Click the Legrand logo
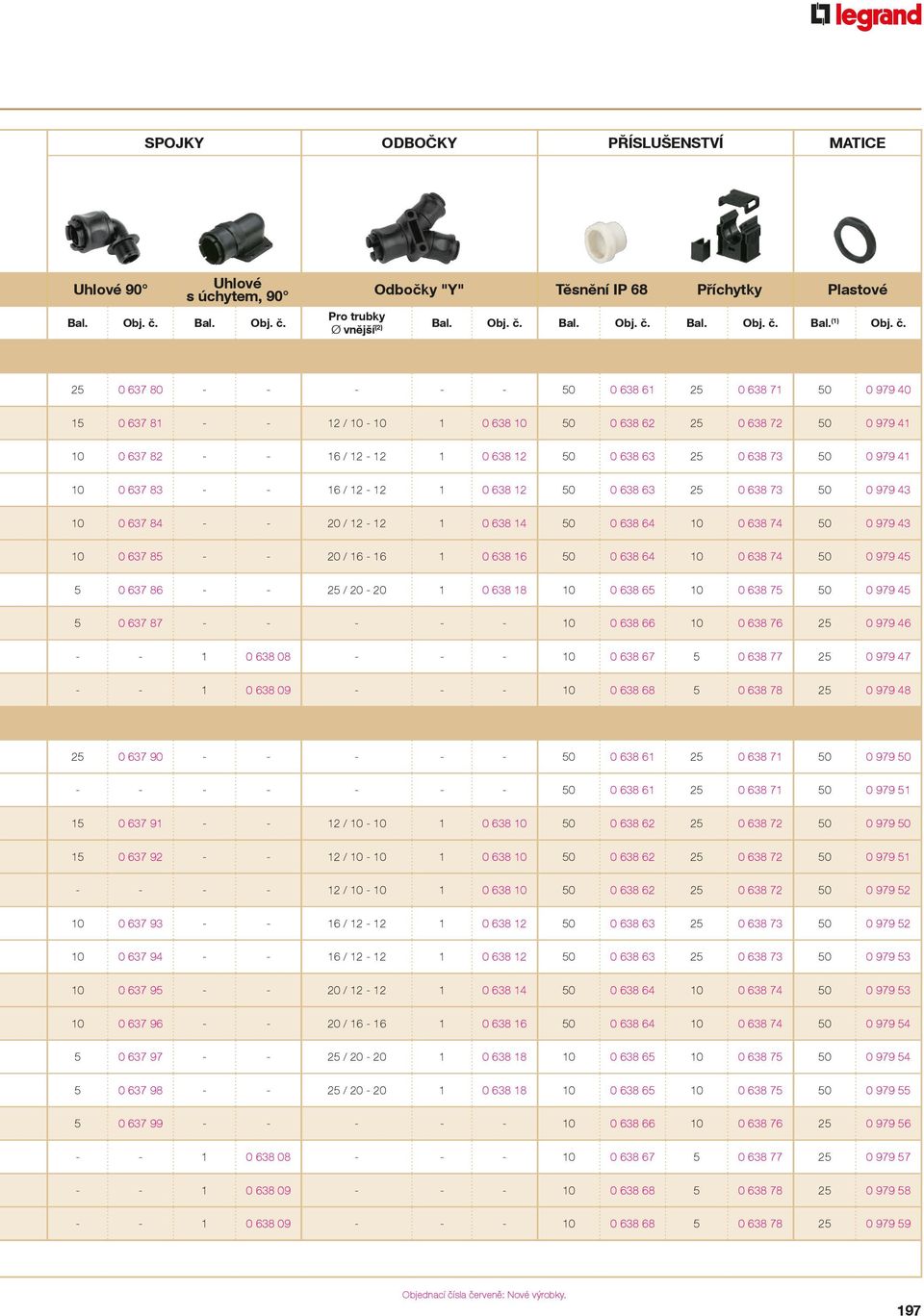The height and width of the screenshot is (1316, 924). point(866,15)
